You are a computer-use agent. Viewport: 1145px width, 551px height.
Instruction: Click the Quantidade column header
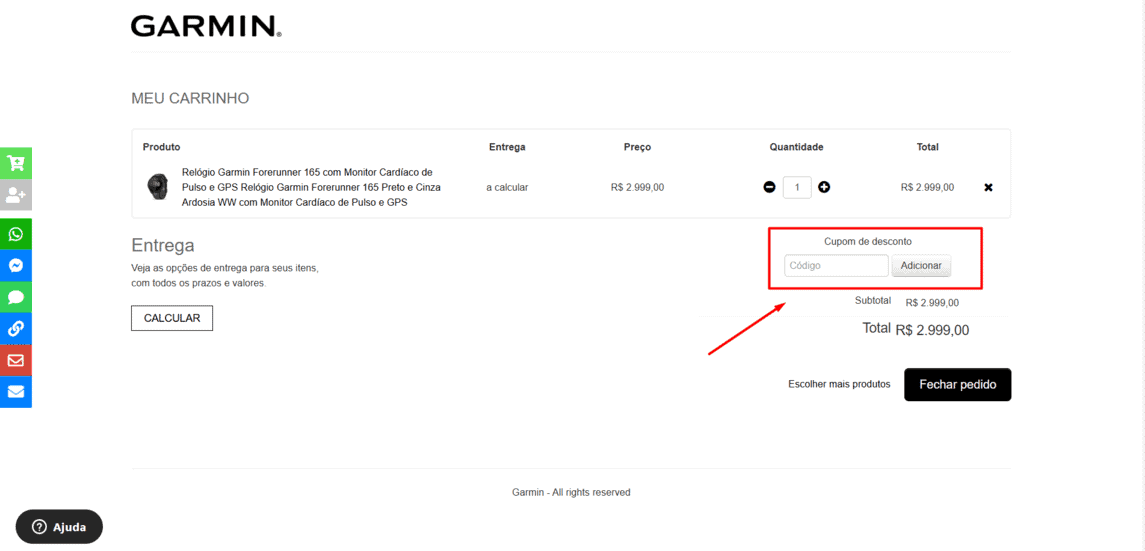[x=796, y=147]
